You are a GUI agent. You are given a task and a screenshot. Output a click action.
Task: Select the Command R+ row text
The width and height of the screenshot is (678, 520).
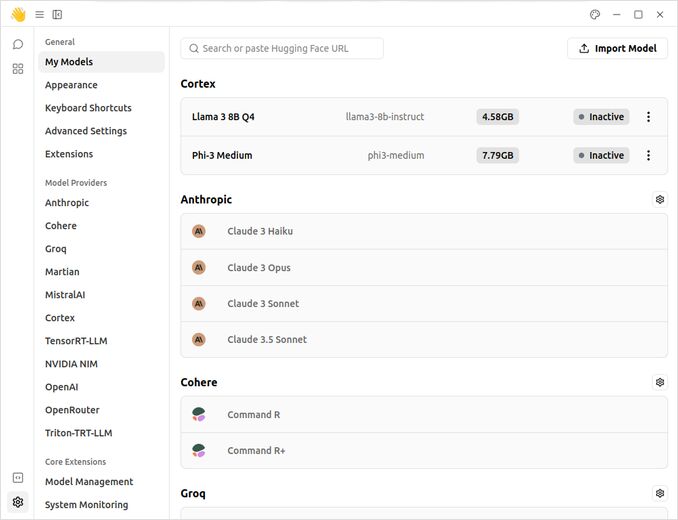[x=256, y=450]
